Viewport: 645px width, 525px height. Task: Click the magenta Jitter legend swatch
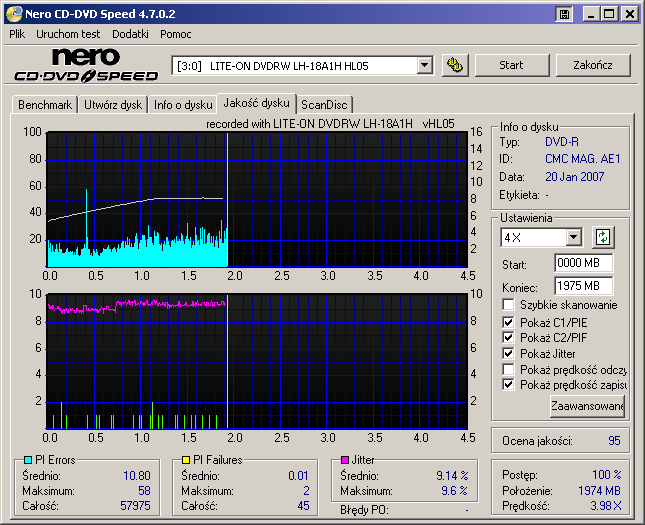coord(345,460)
